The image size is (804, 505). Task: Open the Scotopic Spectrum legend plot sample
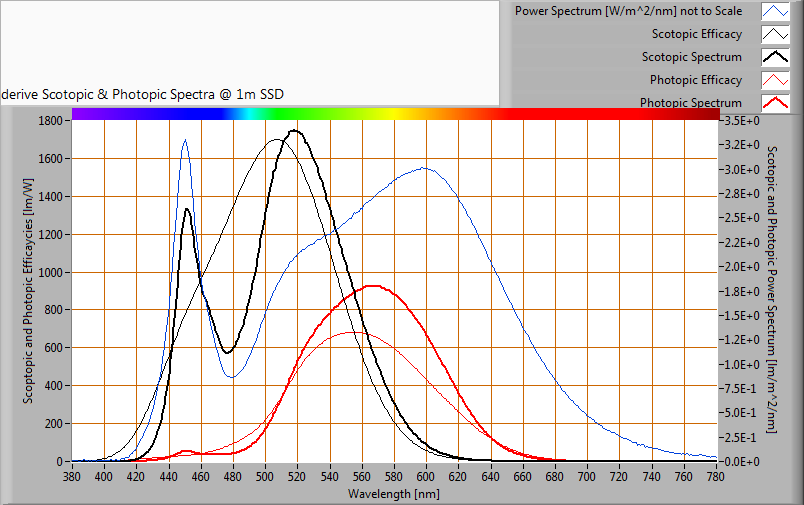click(x=776, y=57)
